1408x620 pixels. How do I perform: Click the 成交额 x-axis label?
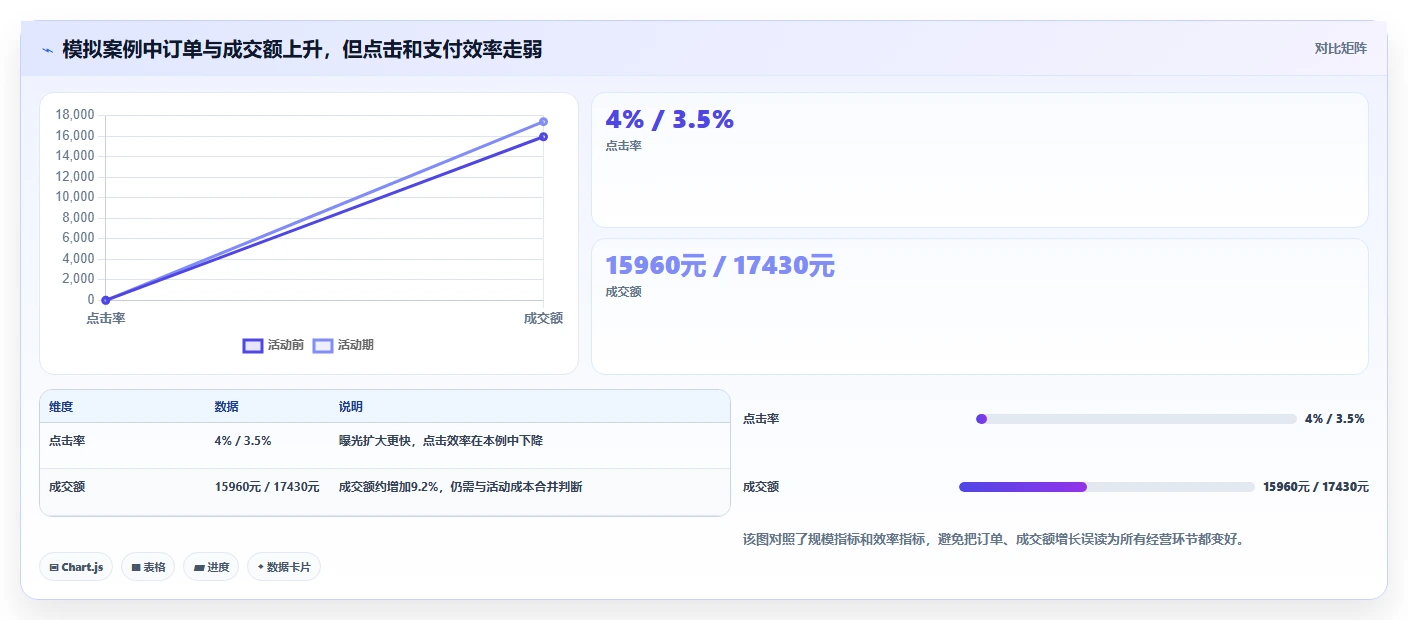[543, 318]
